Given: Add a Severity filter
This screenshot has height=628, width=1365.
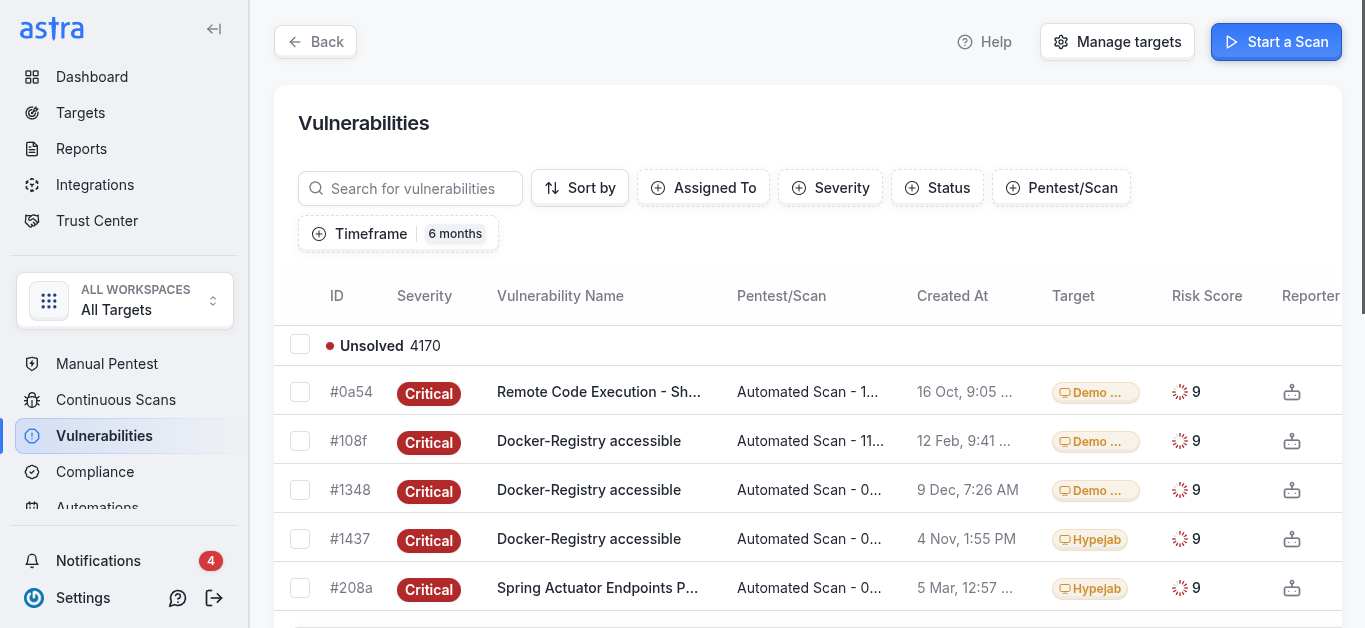Looking at the screenshot, I should click(830, 188).
